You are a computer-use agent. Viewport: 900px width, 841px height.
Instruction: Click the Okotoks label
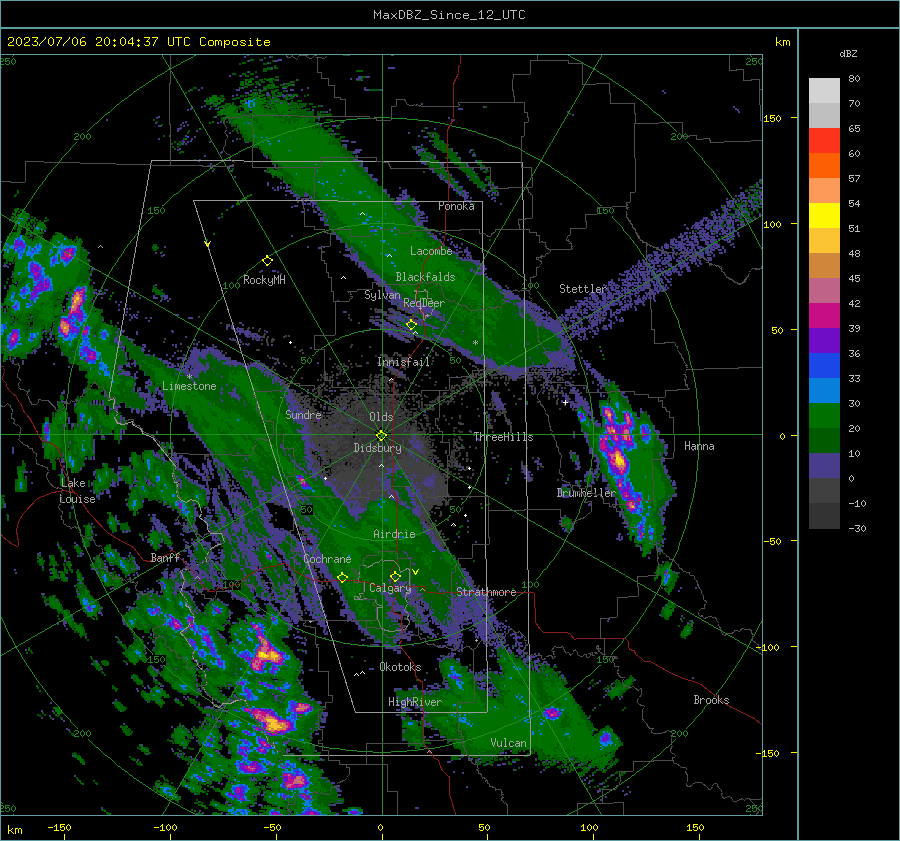pos(401,667)
